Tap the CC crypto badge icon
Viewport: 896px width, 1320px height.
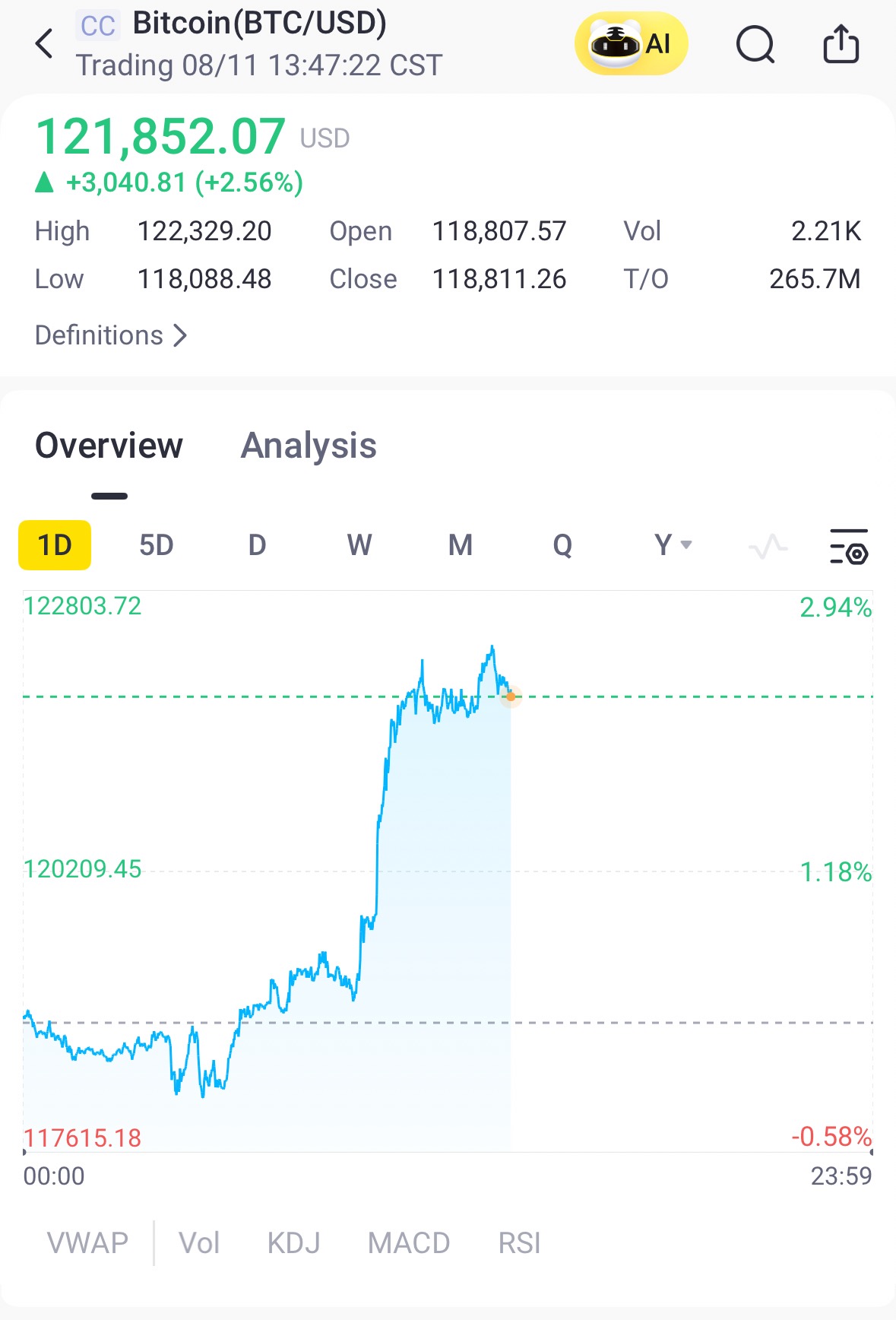tap(98, 26)
